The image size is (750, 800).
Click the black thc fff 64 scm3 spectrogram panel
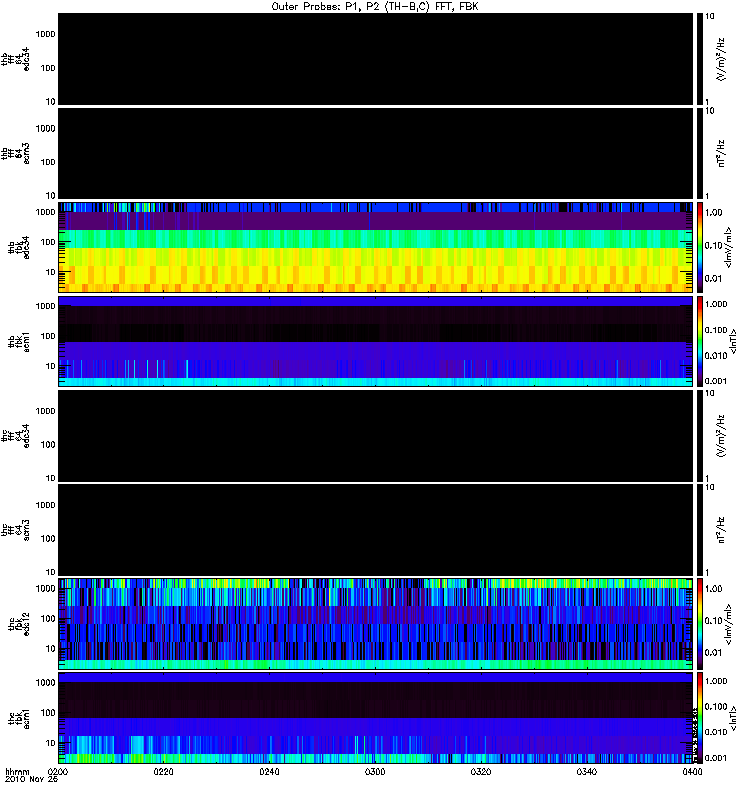point(376,530)
